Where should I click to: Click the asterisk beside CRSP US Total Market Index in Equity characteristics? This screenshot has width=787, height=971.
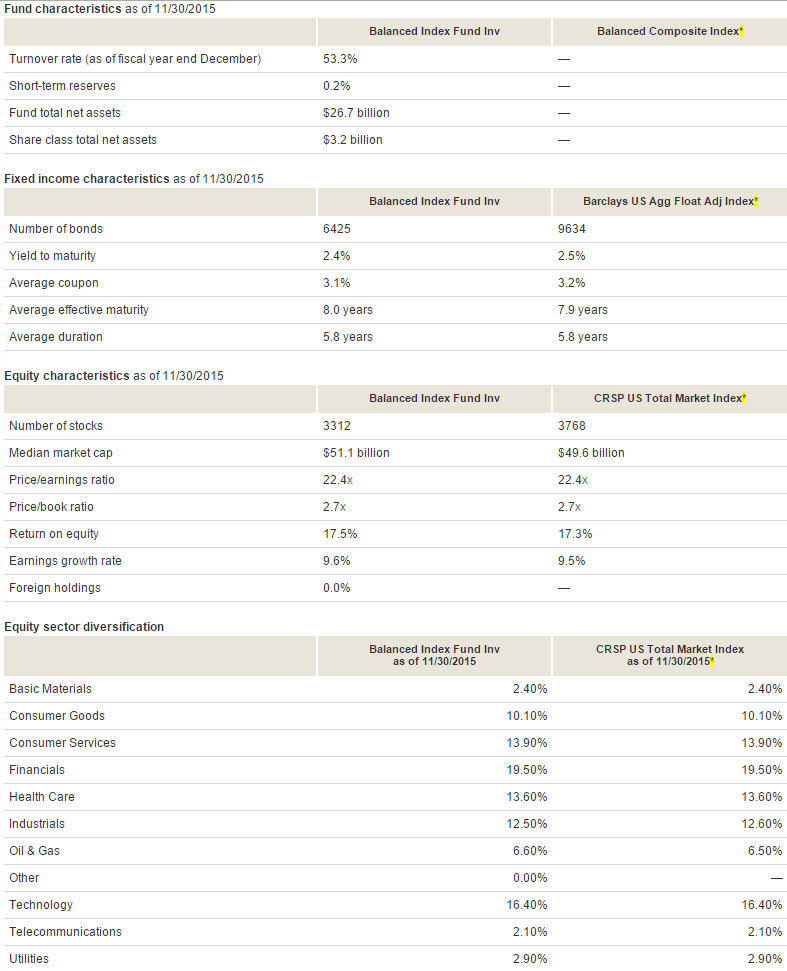pyautogui.click(x=744, y=399)
